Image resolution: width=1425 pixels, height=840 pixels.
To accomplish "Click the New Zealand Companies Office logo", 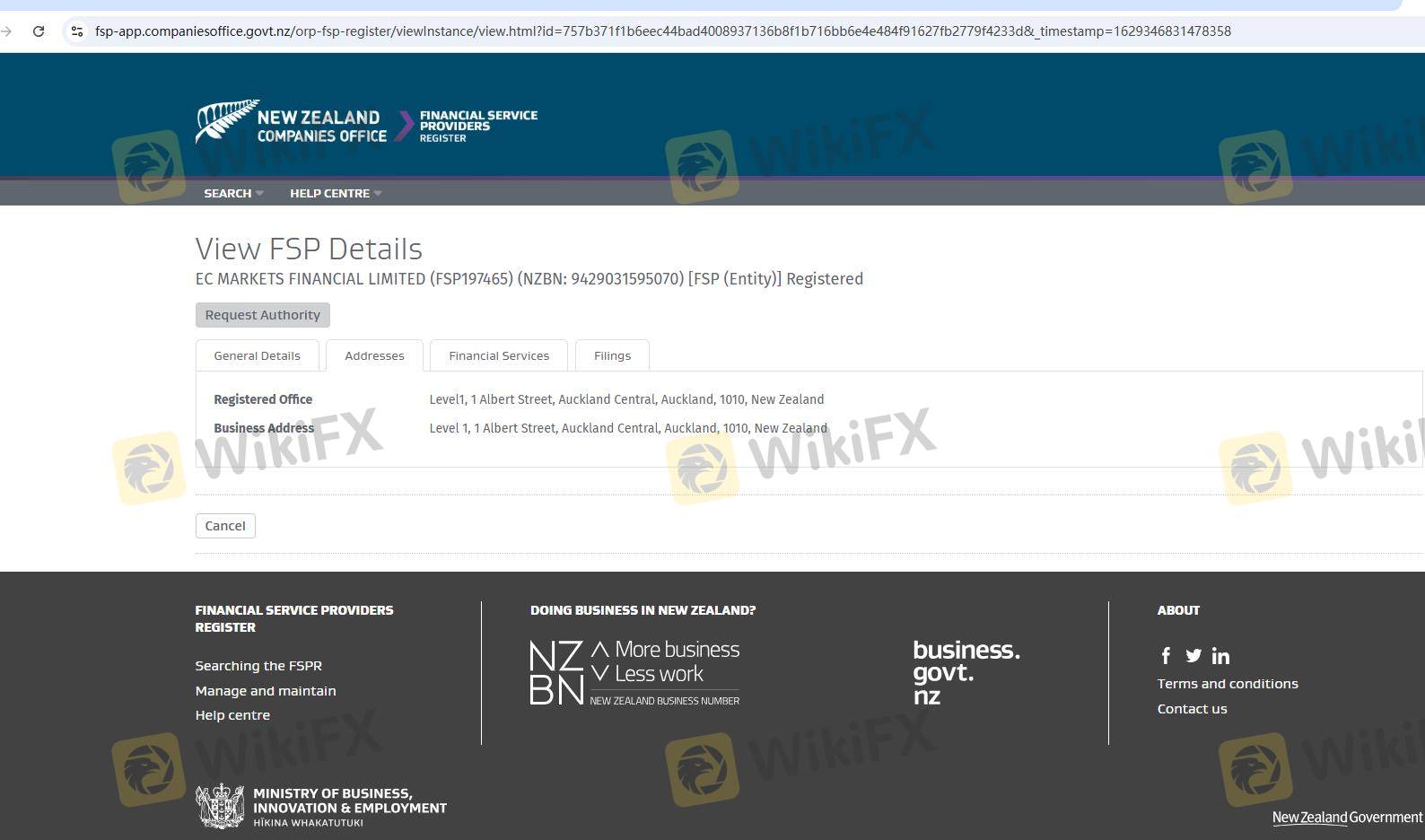I will click(291, 123).
